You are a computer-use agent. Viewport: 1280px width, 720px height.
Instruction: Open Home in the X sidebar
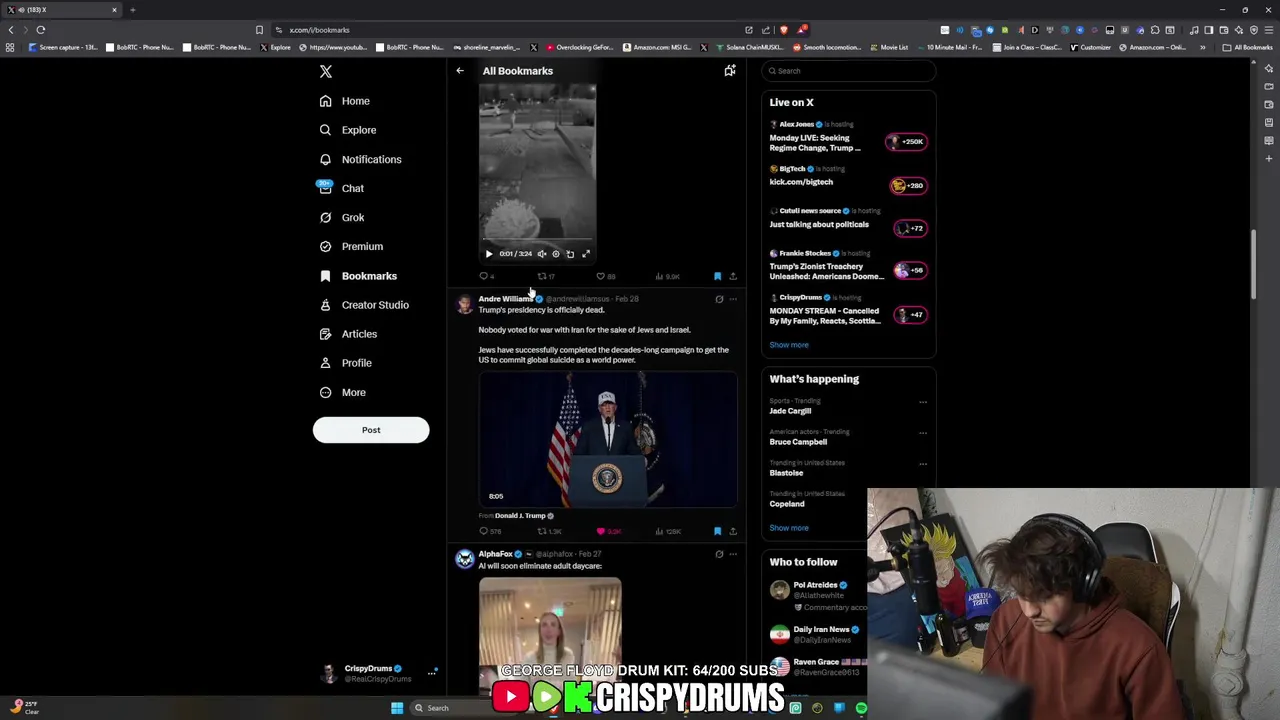(x=344, y=101)
